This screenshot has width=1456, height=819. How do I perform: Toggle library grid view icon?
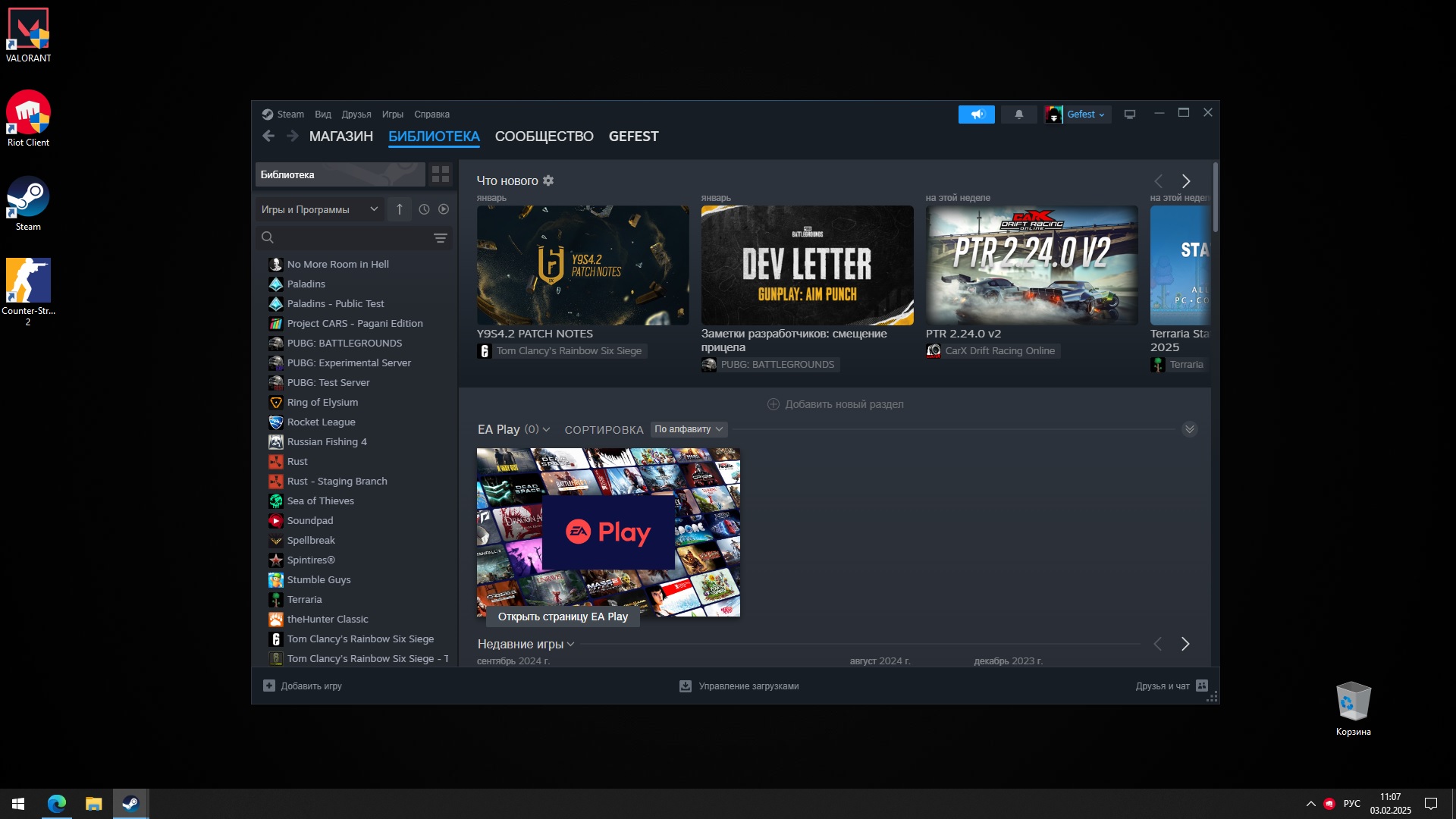tap(441, 174)
